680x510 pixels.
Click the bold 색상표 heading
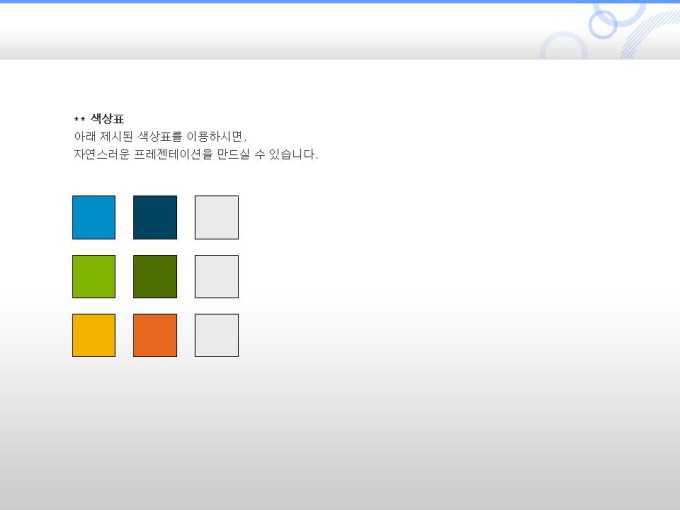(x=107, y=119)
